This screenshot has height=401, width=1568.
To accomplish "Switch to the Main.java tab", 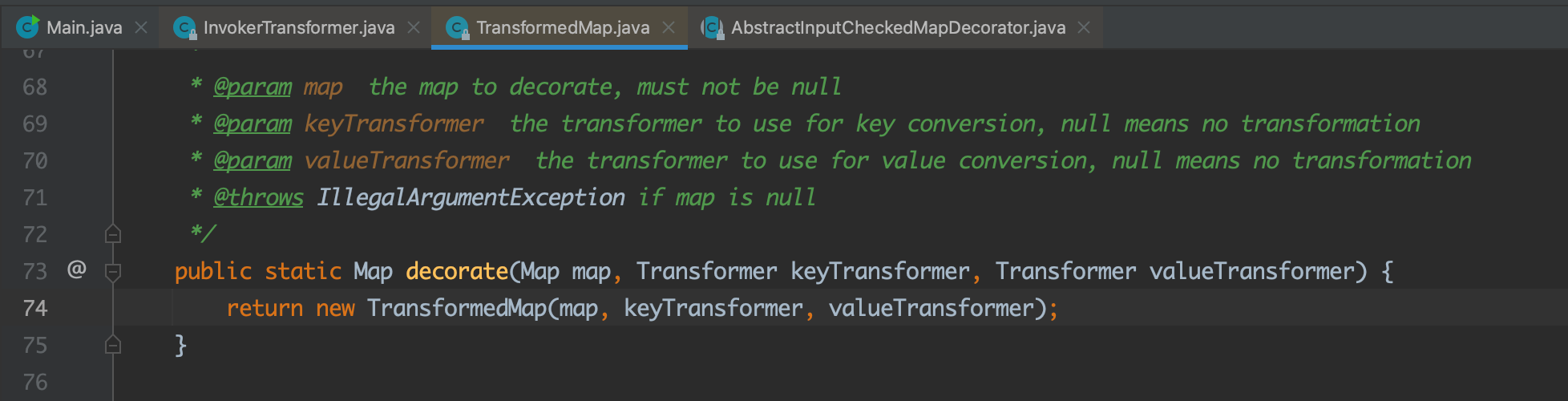I will (x=84, y=27).
